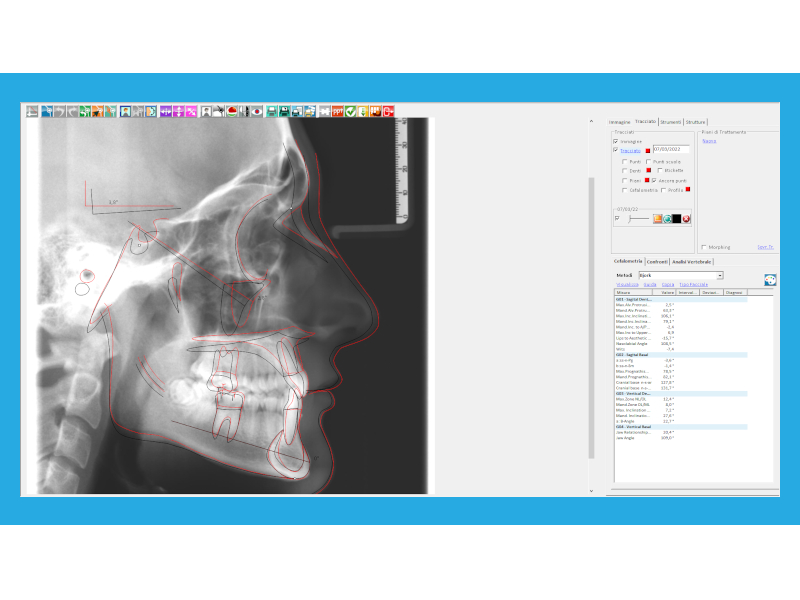The height and width of the screenshot is (600, 800).
Task: Click the first teal printer icon
Action: pyautogui.click(x=272, y=111)
